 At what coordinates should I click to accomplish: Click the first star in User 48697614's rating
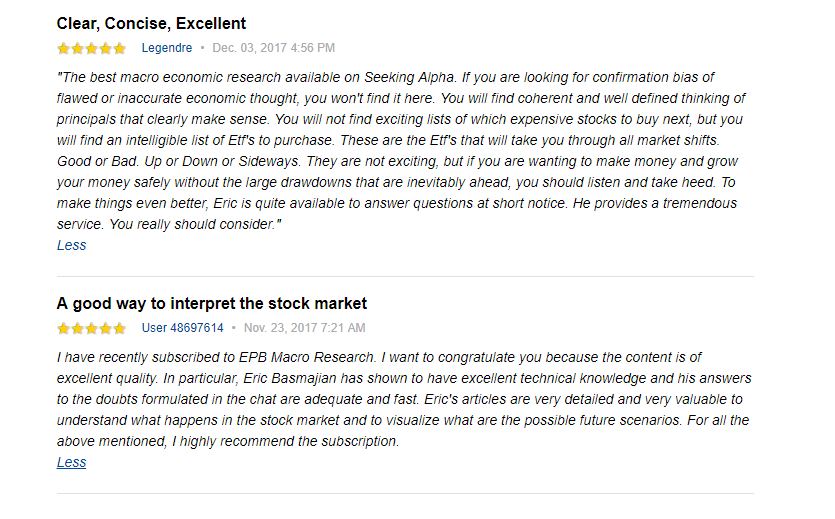(x=64, y=328)
